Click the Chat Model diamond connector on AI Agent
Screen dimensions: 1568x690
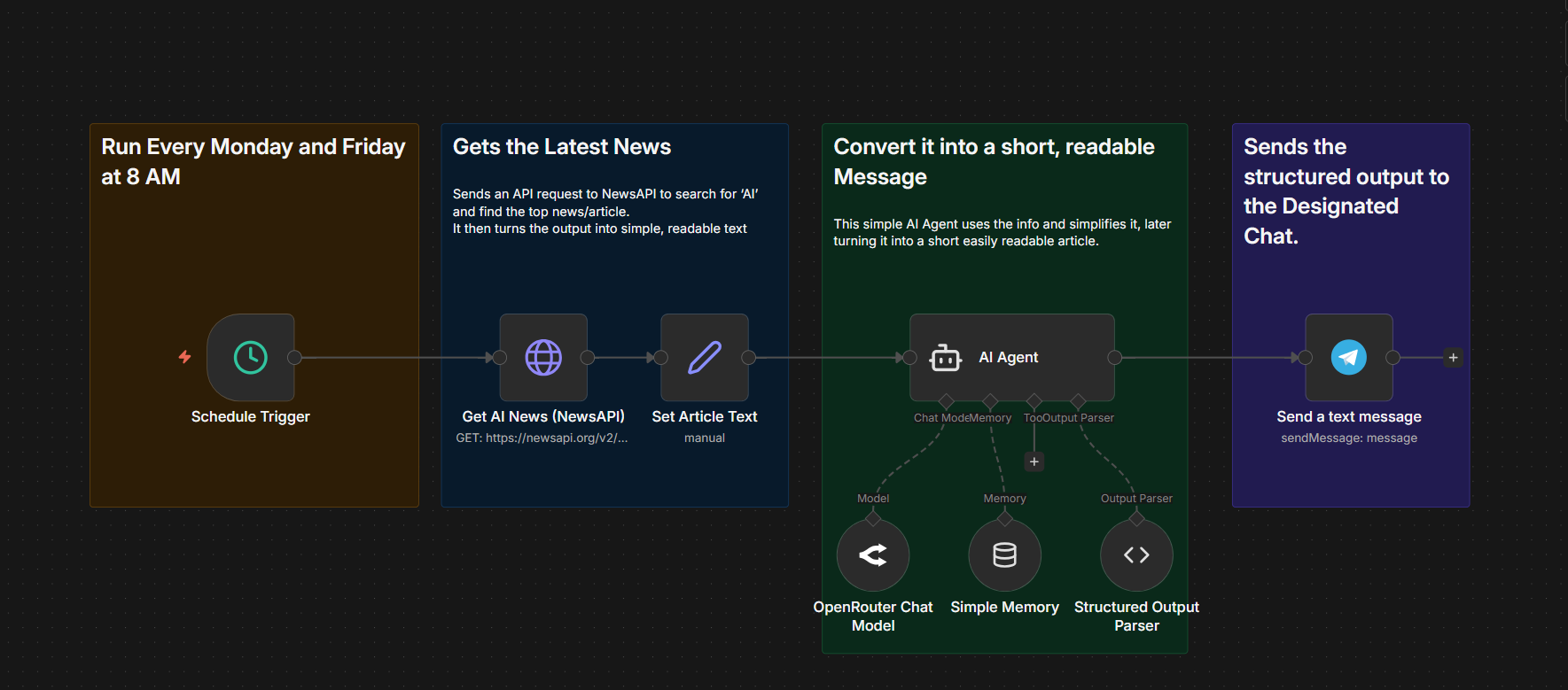947,401
